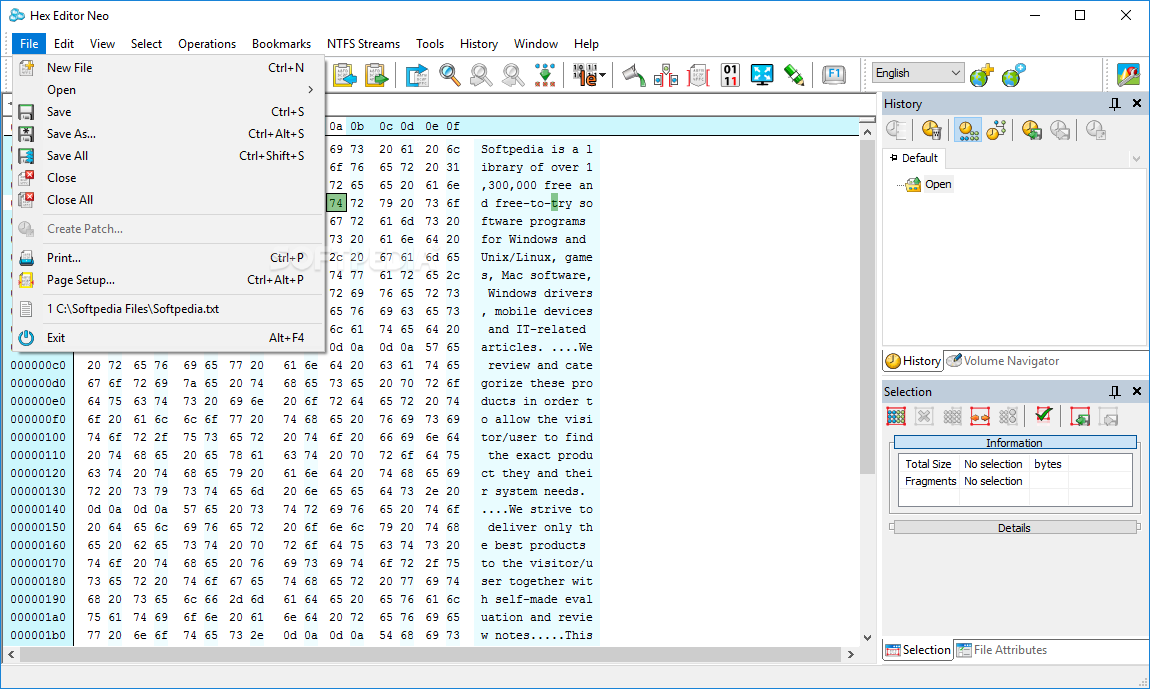Choose Exit from the File menu

(169, 338)
